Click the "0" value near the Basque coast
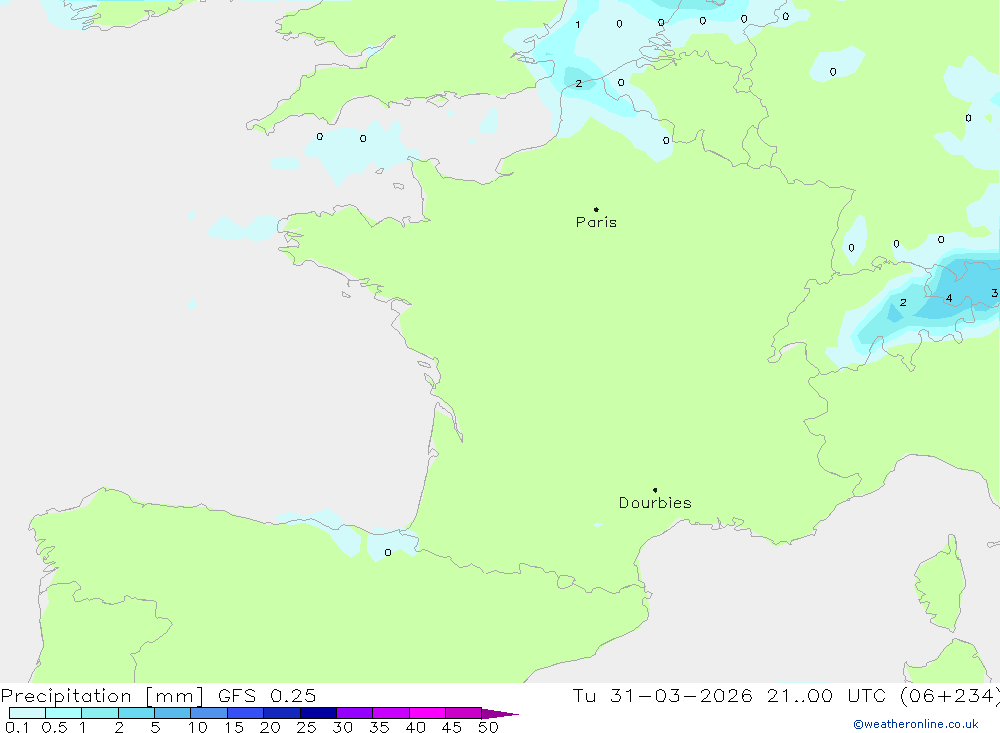Screen dimensions: 1000x733 point(388,552)
